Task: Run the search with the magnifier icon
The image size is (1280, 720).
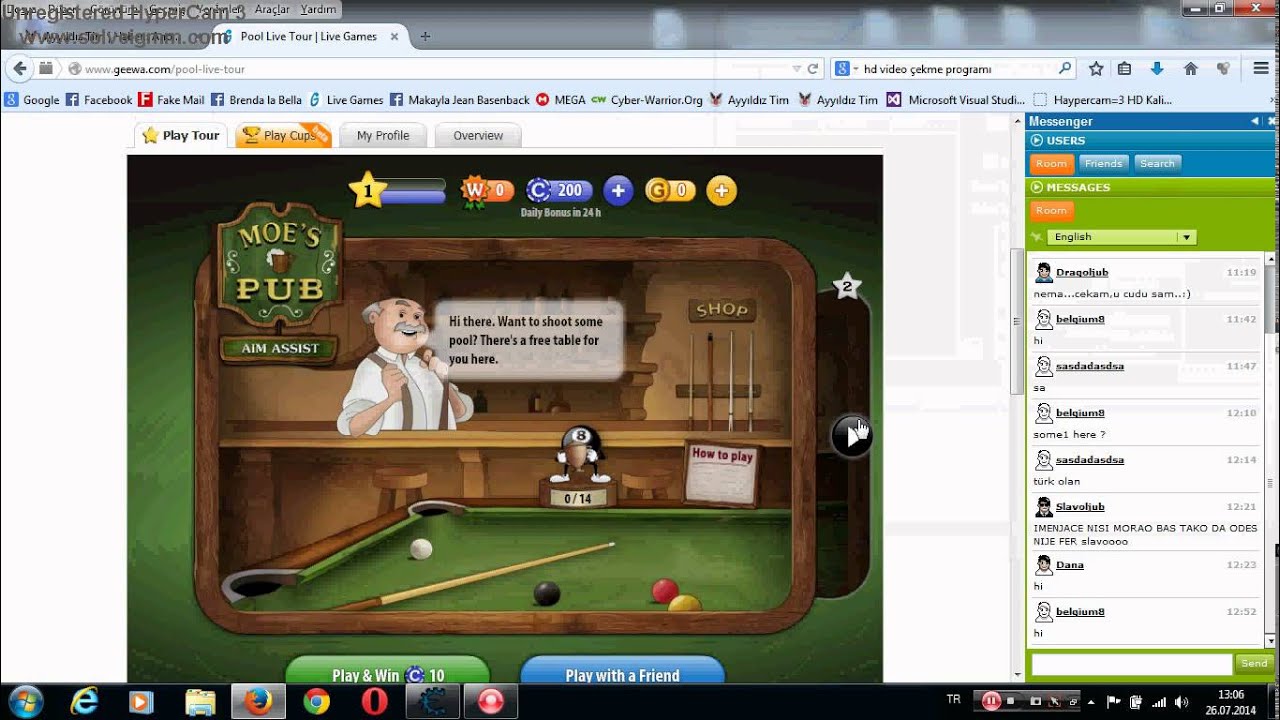Action: click(1065, 69)
